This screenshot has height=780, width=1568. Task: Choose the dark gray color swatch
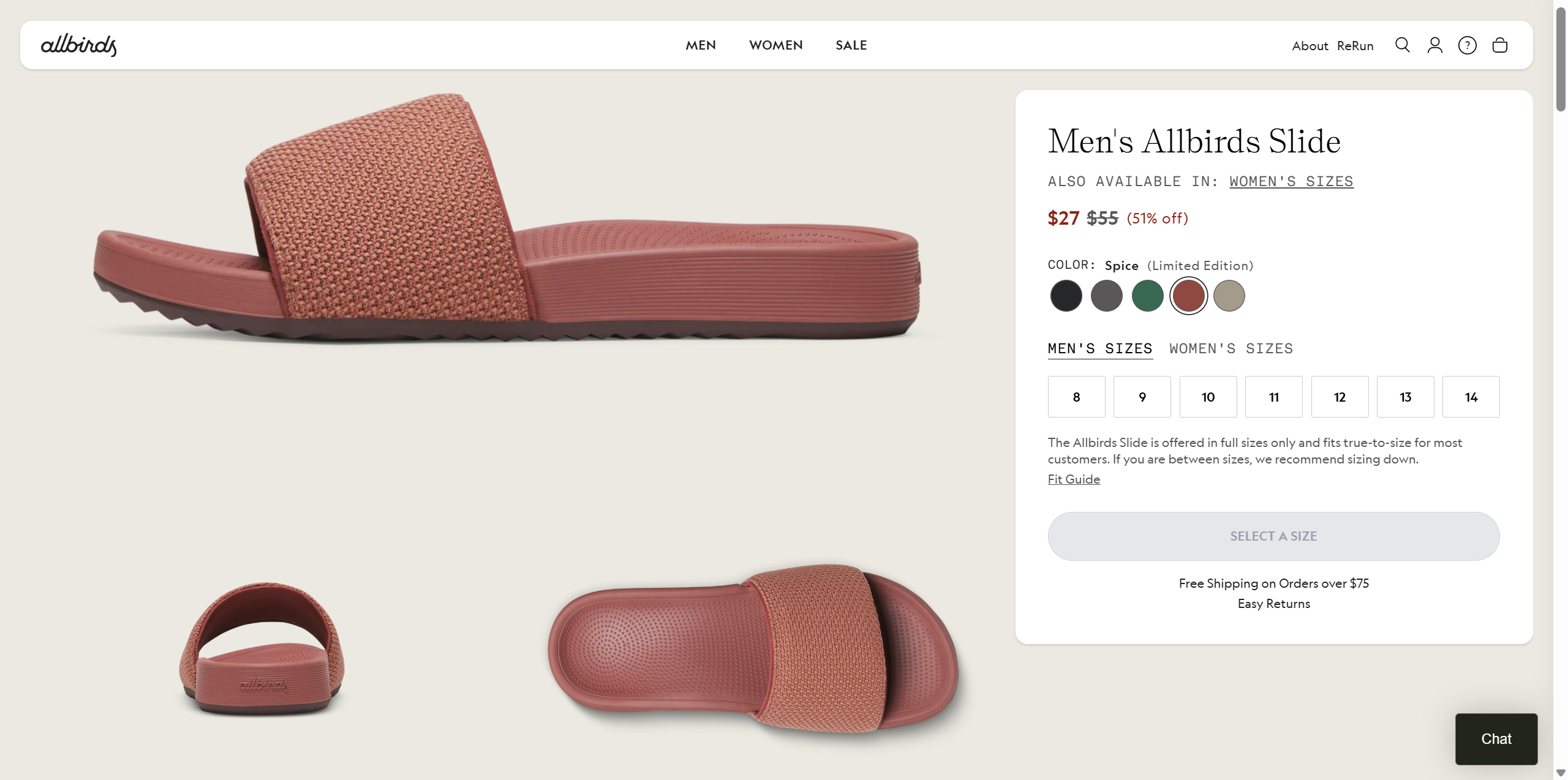click(1106, 296)
